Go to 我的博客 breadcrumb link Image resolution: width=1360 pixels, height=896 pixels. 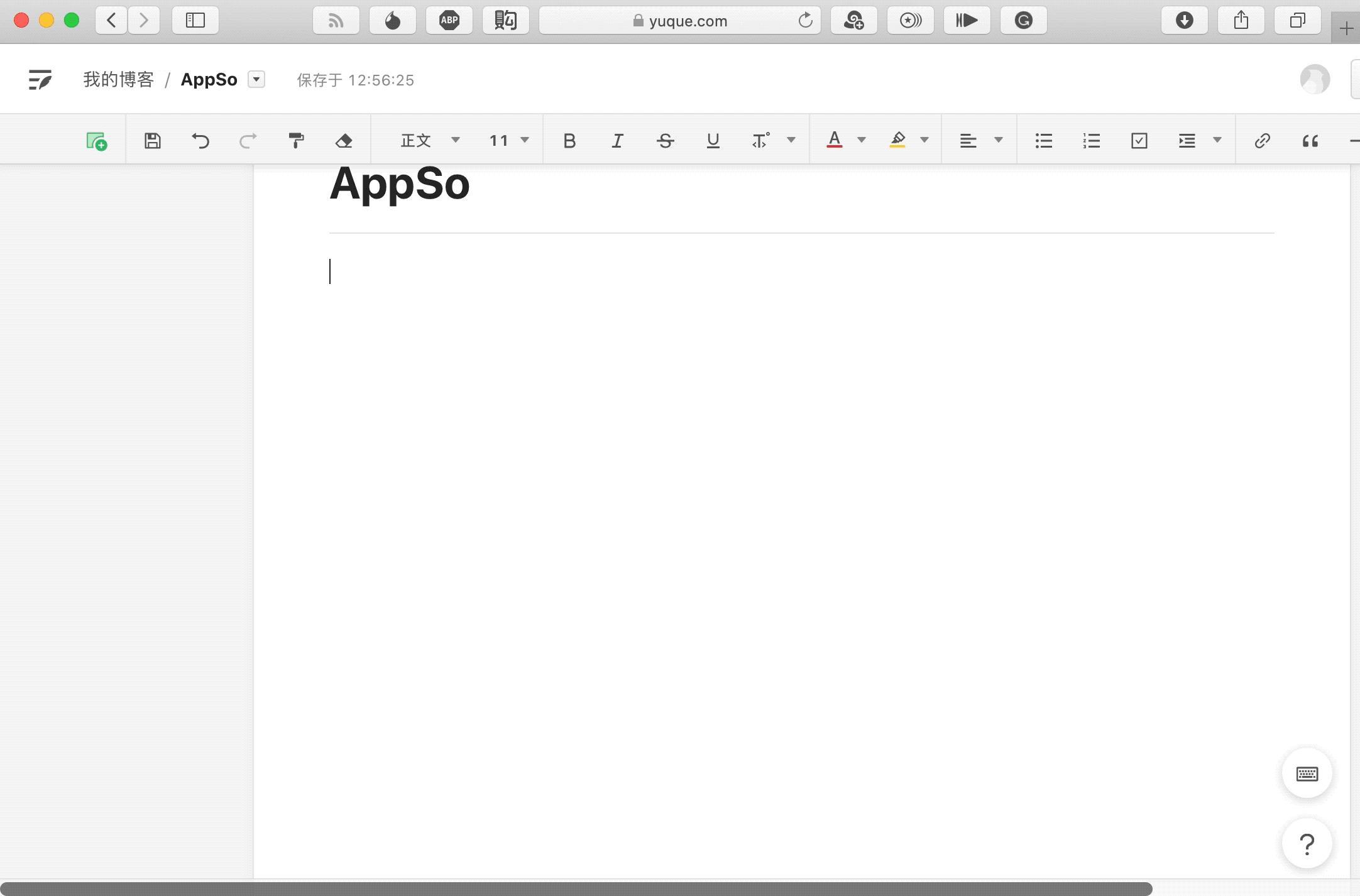[x=118, y=80]
